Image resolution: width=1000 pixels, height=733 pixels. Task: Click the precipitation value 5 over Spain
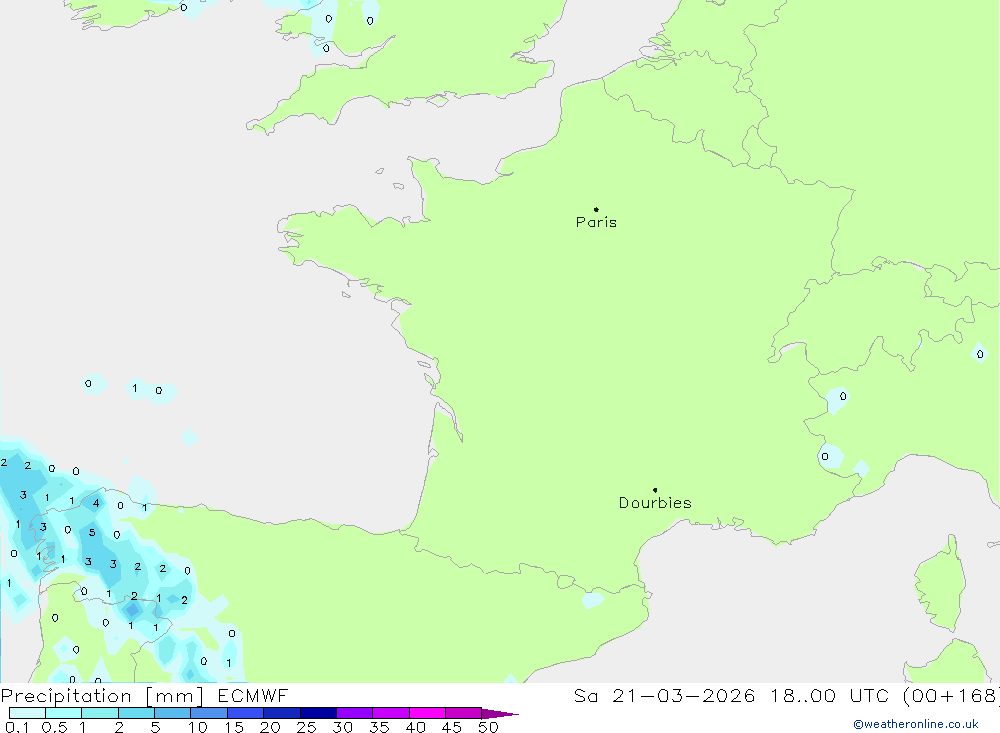tap(92, 532)
